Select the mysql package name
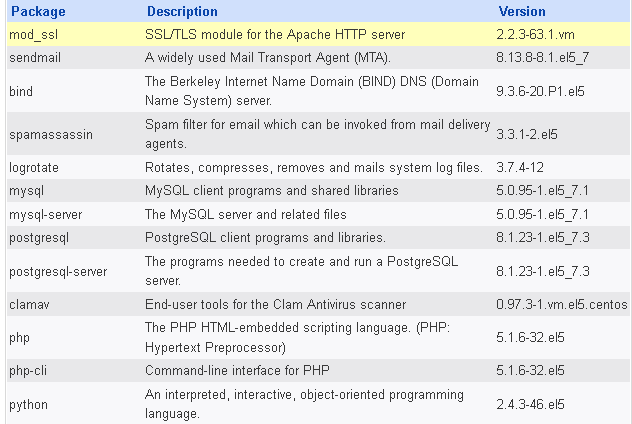 click(26, 190)
